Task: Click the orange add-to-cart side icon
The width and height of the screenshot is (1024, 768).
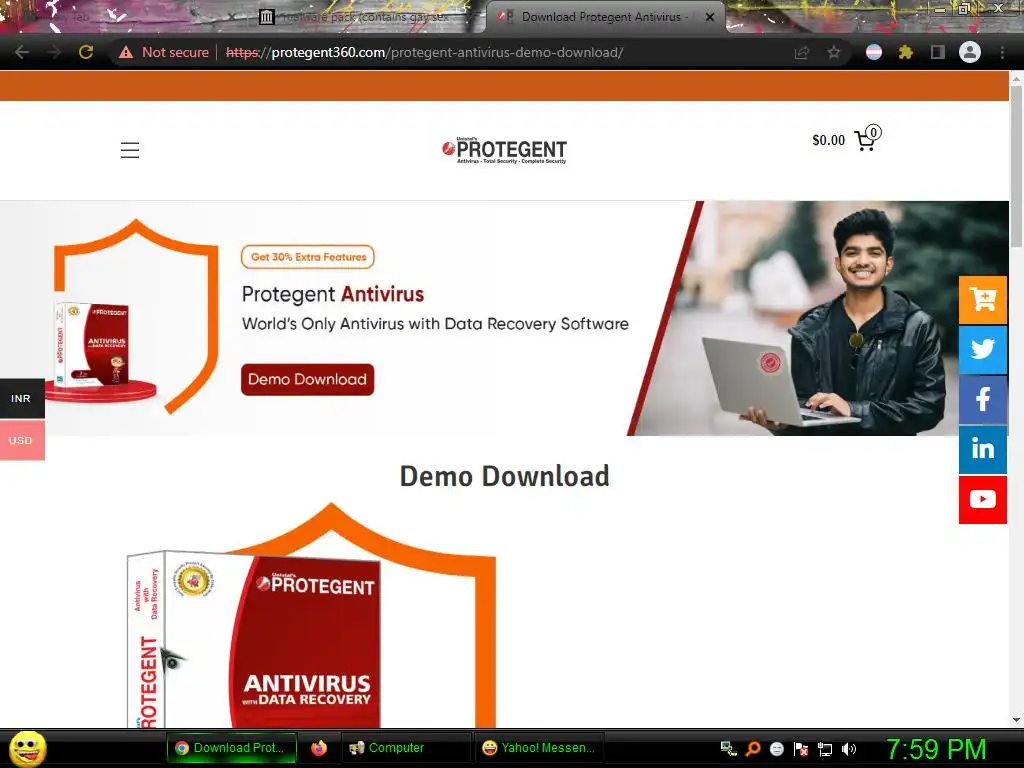Action: (983, 300)
